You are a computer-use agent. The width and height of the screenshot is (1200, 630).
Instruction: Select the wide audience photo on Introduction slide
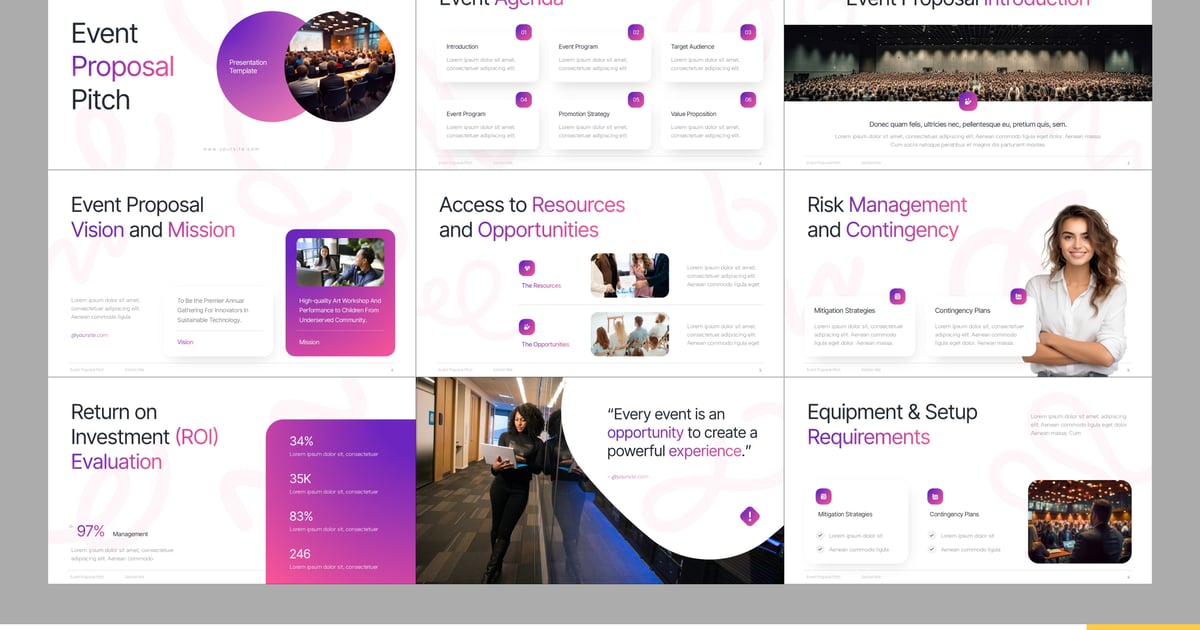pyautogui.click(x=968, y=63)
